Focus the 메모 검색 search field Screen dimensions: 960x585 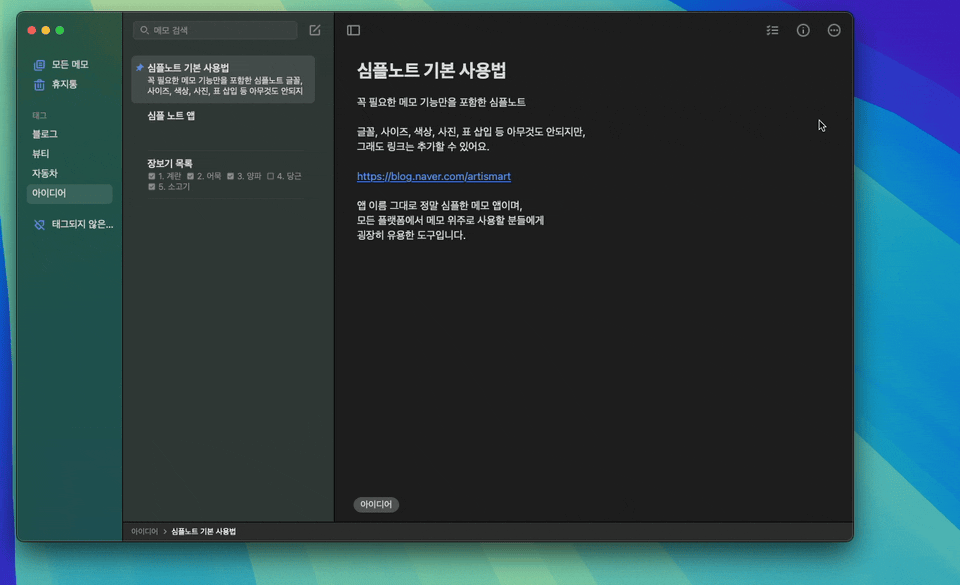[x=216, y=30]
